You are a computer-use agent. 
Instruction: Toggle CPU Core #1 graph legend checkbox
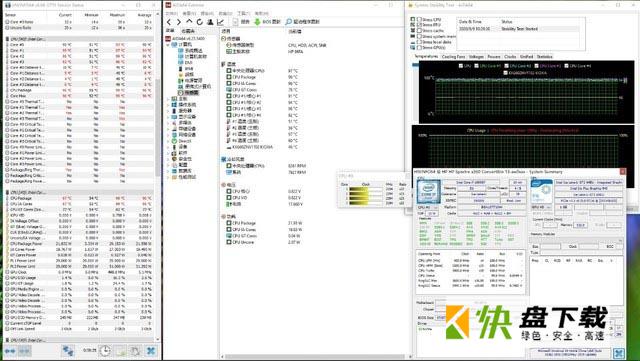(477, 65)
